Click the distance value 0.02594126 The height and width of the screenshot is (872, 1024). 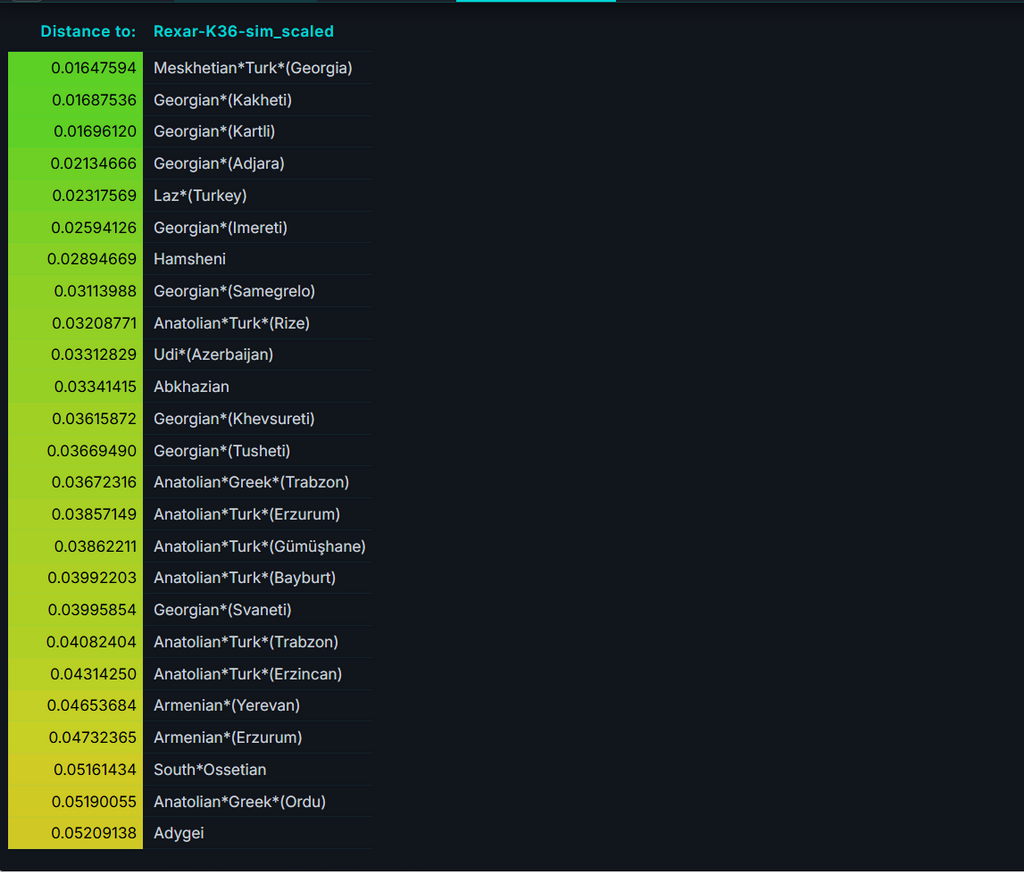tap(93, 227)
